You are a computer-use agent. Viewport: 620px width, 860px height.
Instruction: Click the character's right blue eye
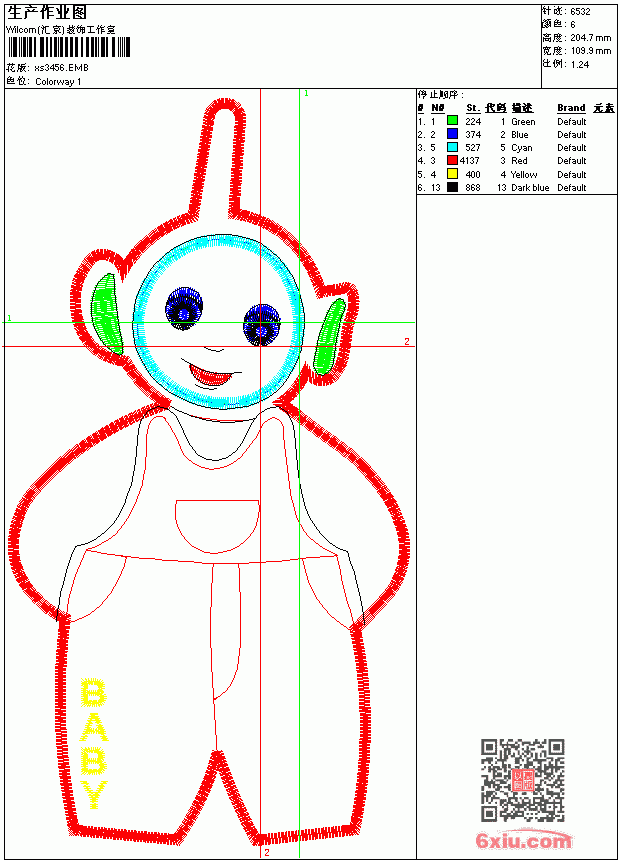262,324
